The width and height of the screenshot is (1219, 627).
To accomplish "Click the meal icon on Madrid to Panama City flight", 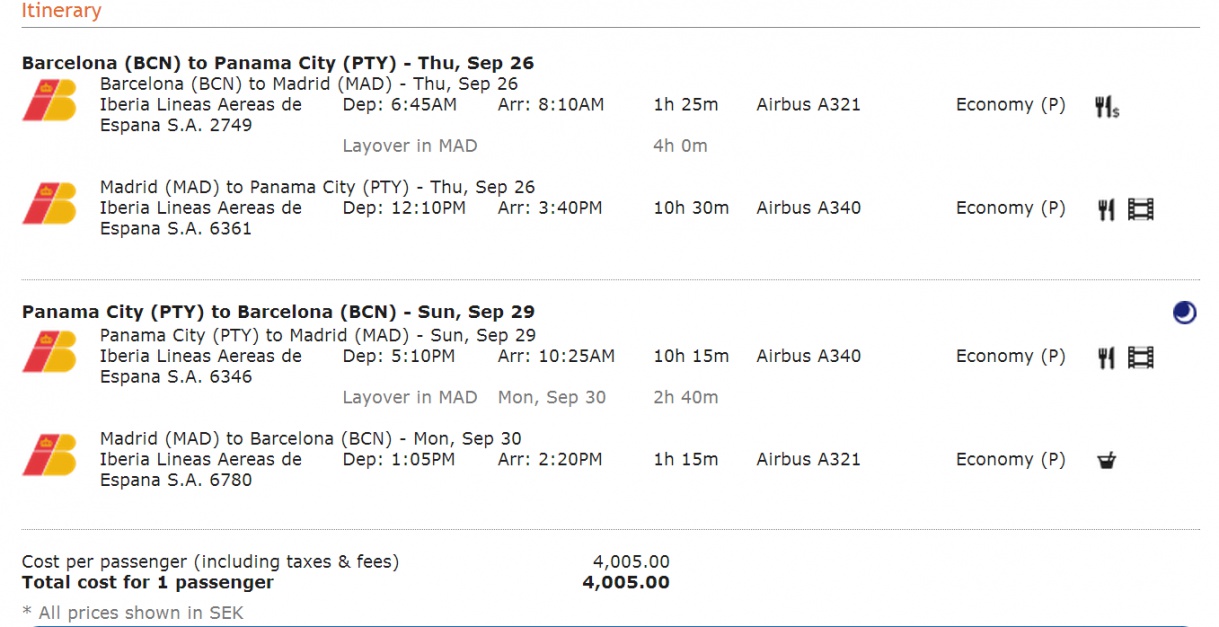I will [x=1106, y=209].
